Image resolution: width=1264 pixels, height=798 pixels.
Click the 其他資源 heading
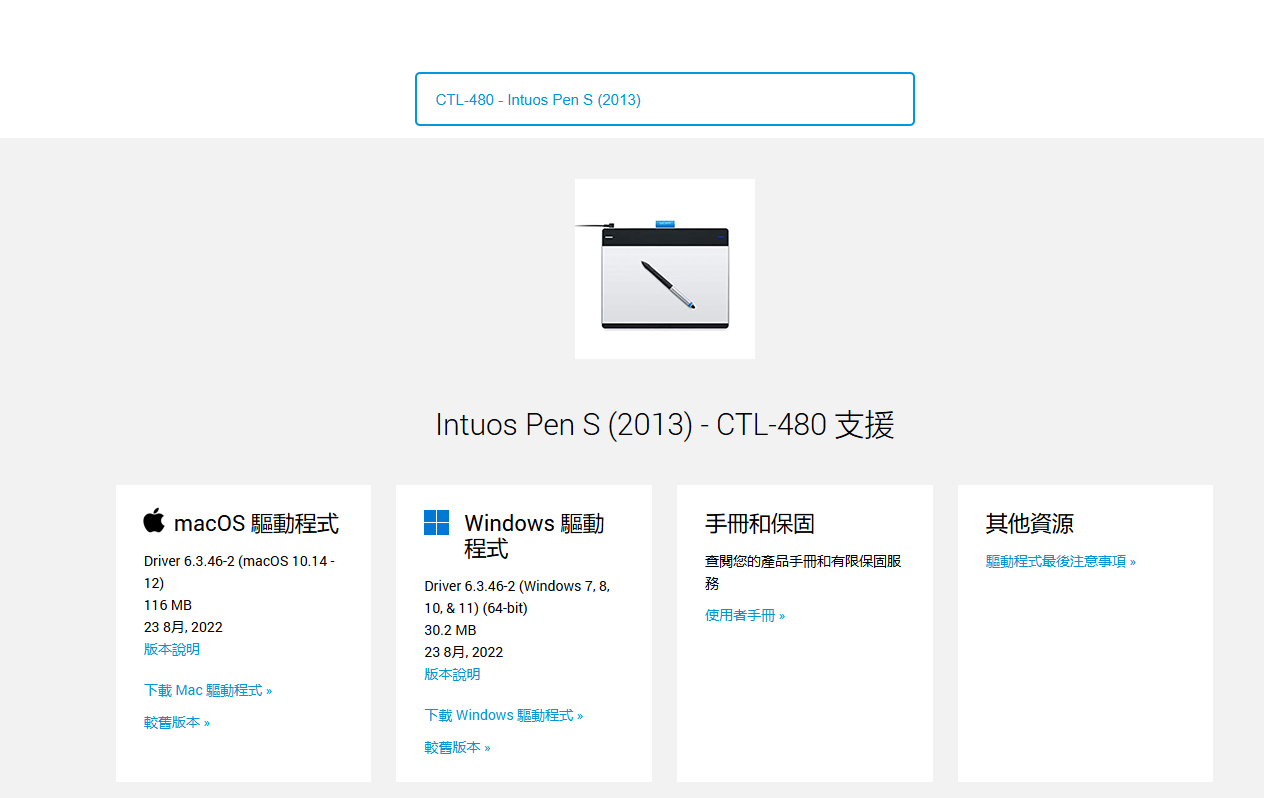1030,523
